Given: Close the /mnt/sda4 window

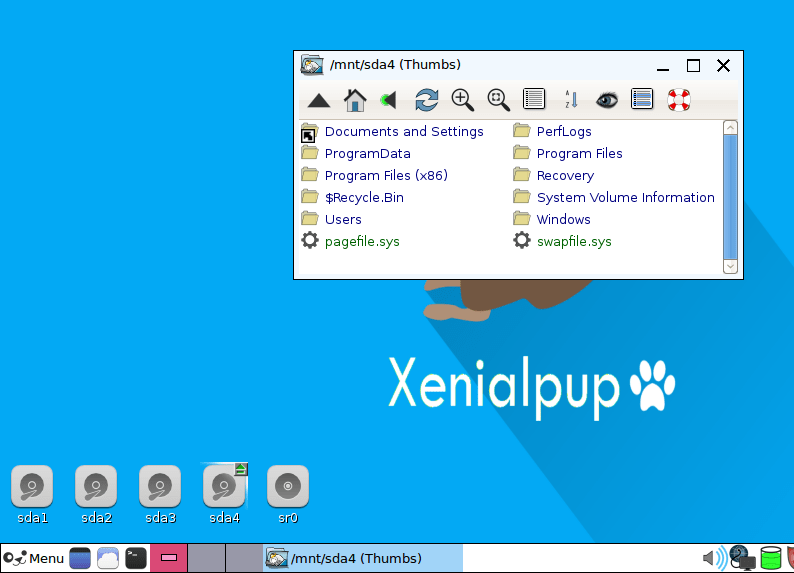Looking at the screenshot, I should (x=723, y=65).
